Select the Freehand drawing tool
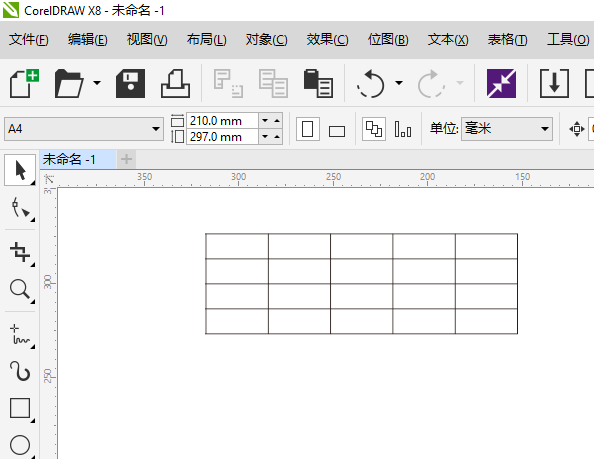Image resolution: width=594 pixels, height=459 pixels. click(x=20, y=334)
